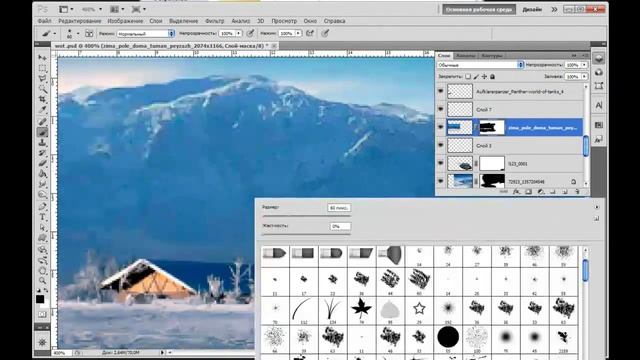
Task: Show more workspaces double-arrow button
Action: coord(554,9)
